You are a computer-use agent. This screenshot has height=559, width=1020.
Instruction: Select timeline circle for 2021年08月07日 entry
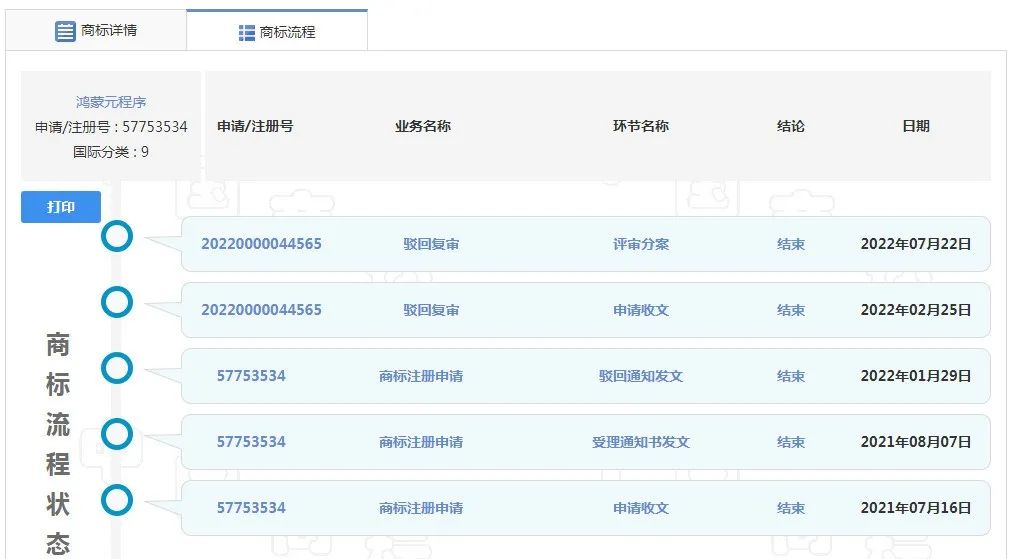pyautogui.click(x=117, y=434)
